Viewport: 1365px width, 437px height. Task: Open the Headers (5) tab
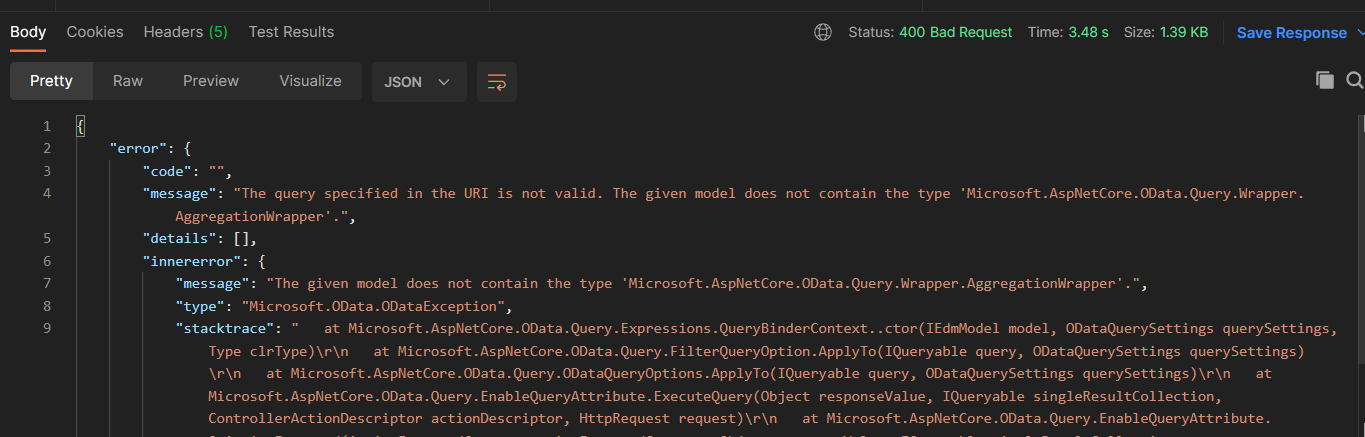coord(185,32)
